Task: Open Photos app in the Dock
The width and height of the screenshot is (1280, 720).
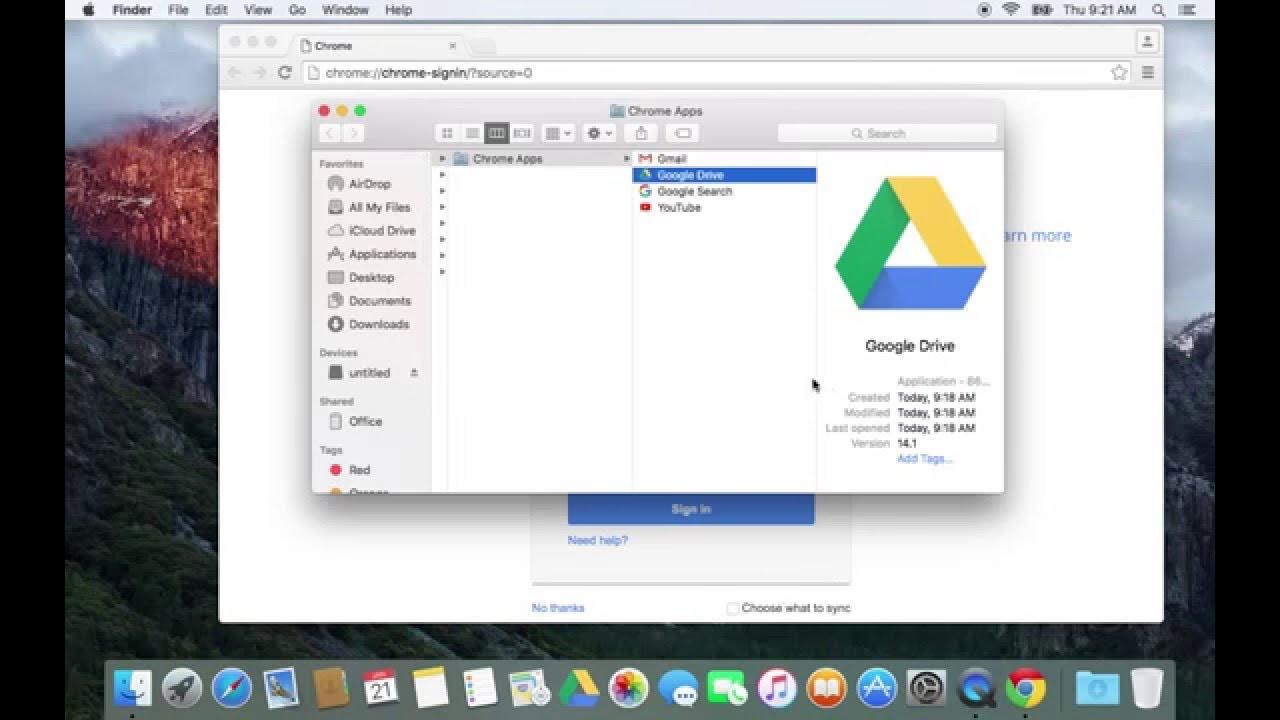Action: pos(628,688)
